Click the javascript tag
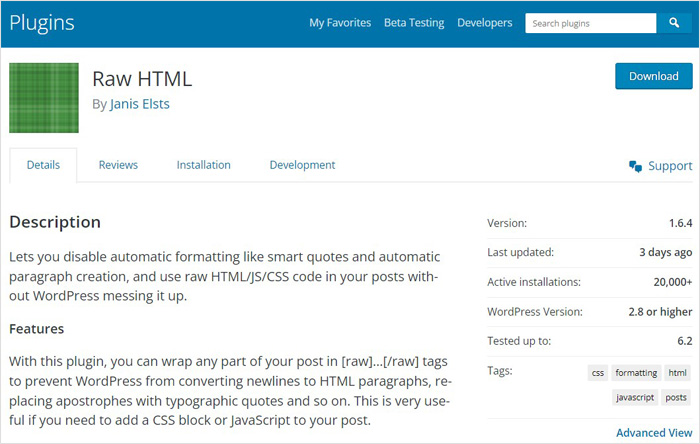700x444 pixels. [x=635, y=397]
